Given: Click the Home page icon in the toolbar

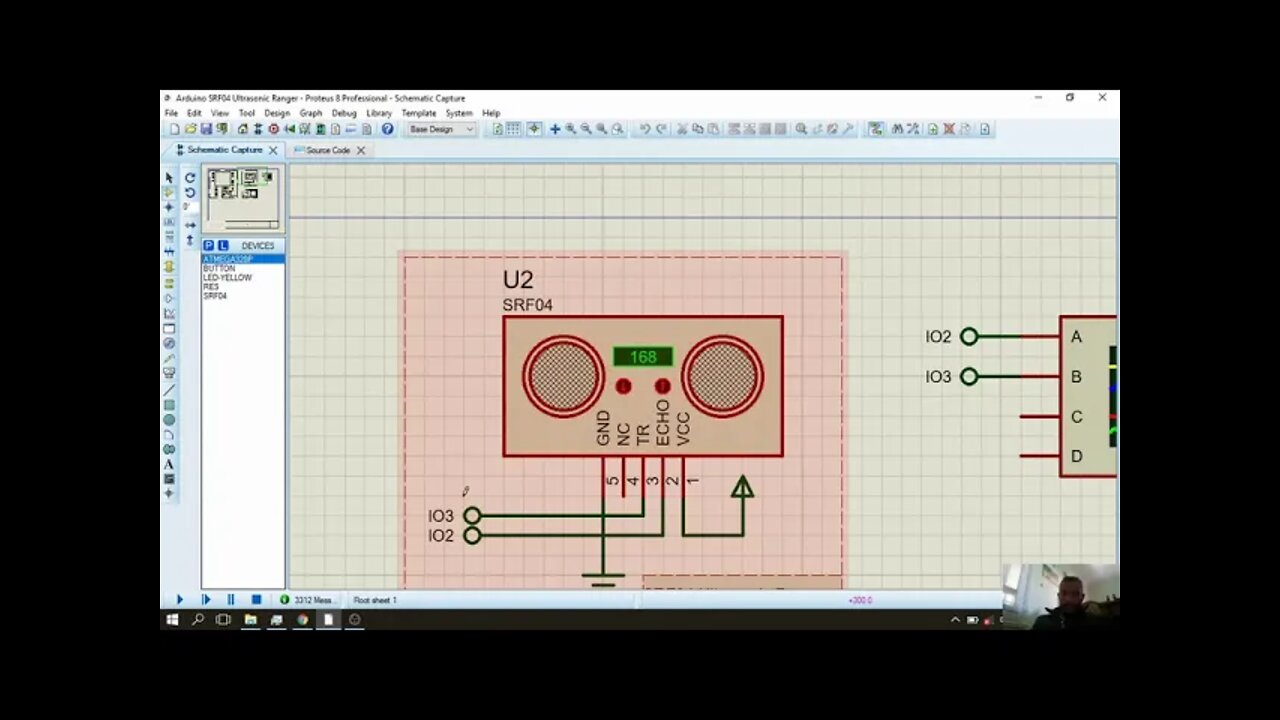Looking at the screenshot, I should click(242, 129).
